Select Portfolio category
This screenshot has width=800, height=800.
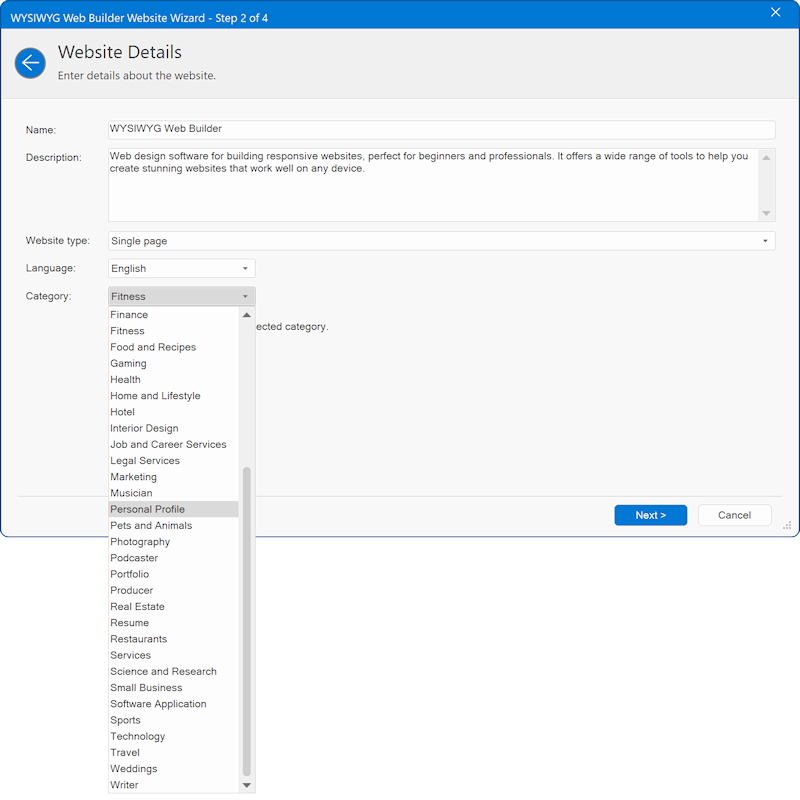pyautogui.click(x=173, y=574)
